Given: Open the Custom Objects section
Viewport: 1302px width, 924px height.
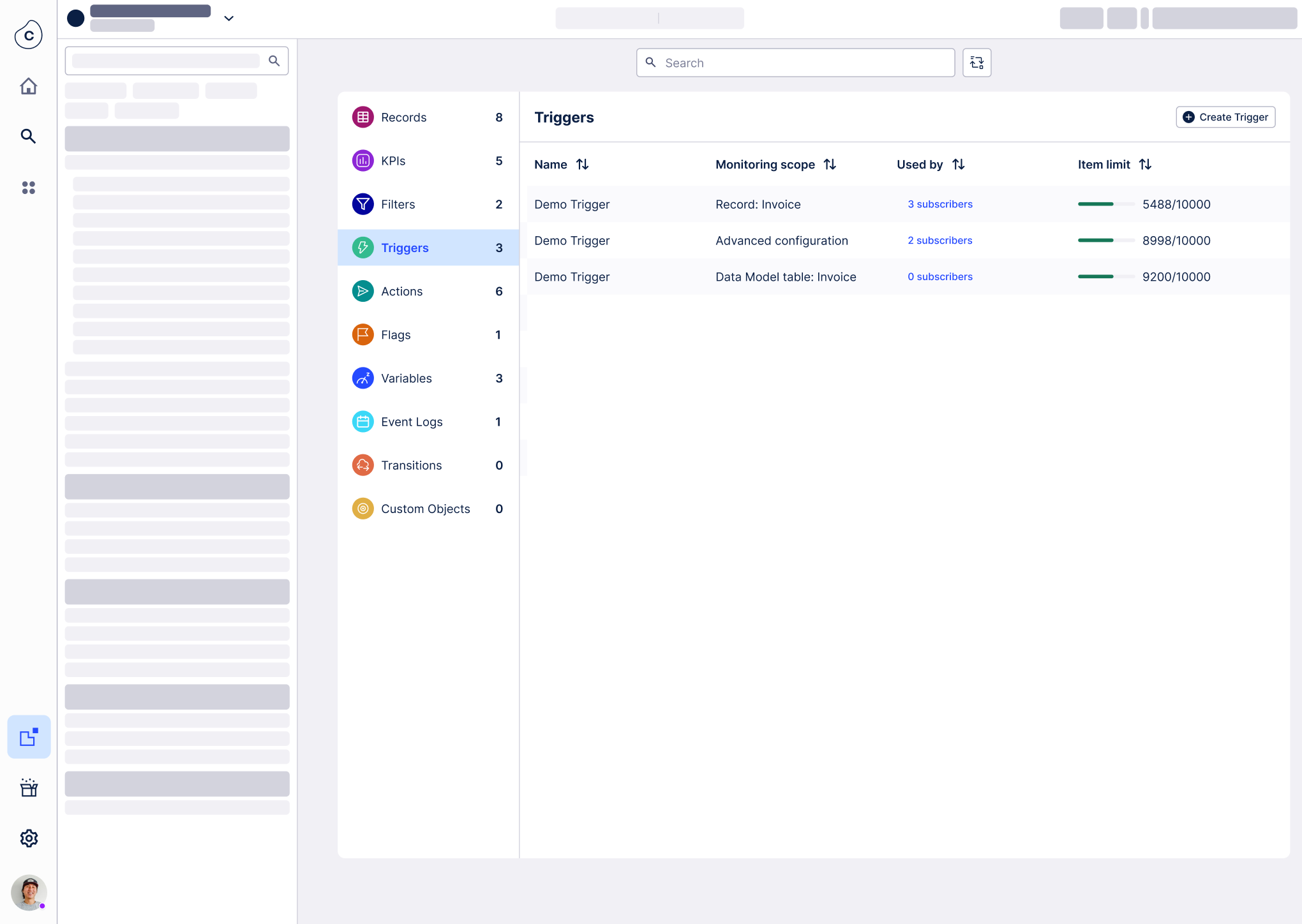Looking at the screenshot, I should [428, 509].
